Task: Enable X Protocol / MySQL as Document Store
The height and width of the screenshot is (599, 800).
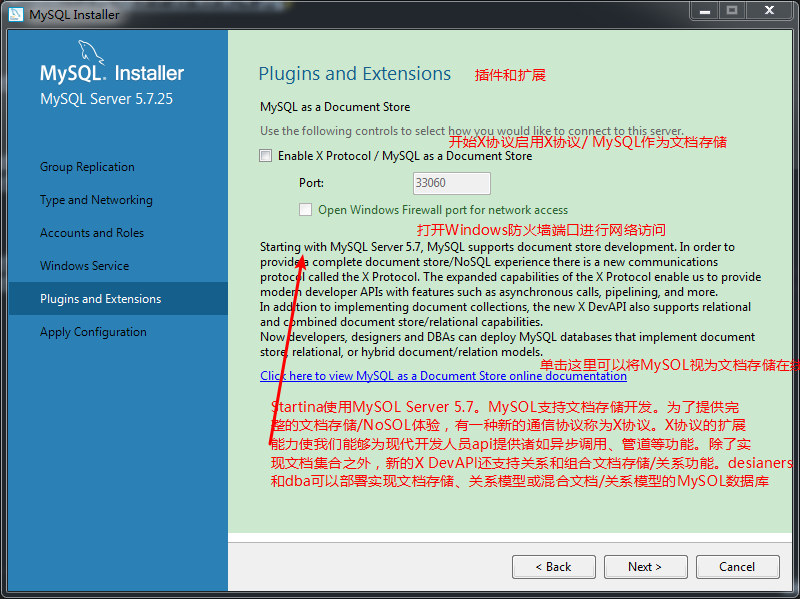Action: pyautogui.click(x=266, y=156)
